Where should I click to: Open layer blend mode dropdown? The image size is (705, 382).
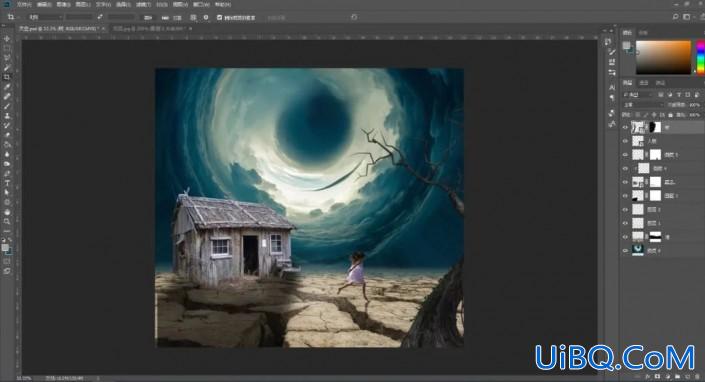coord(643,105)
